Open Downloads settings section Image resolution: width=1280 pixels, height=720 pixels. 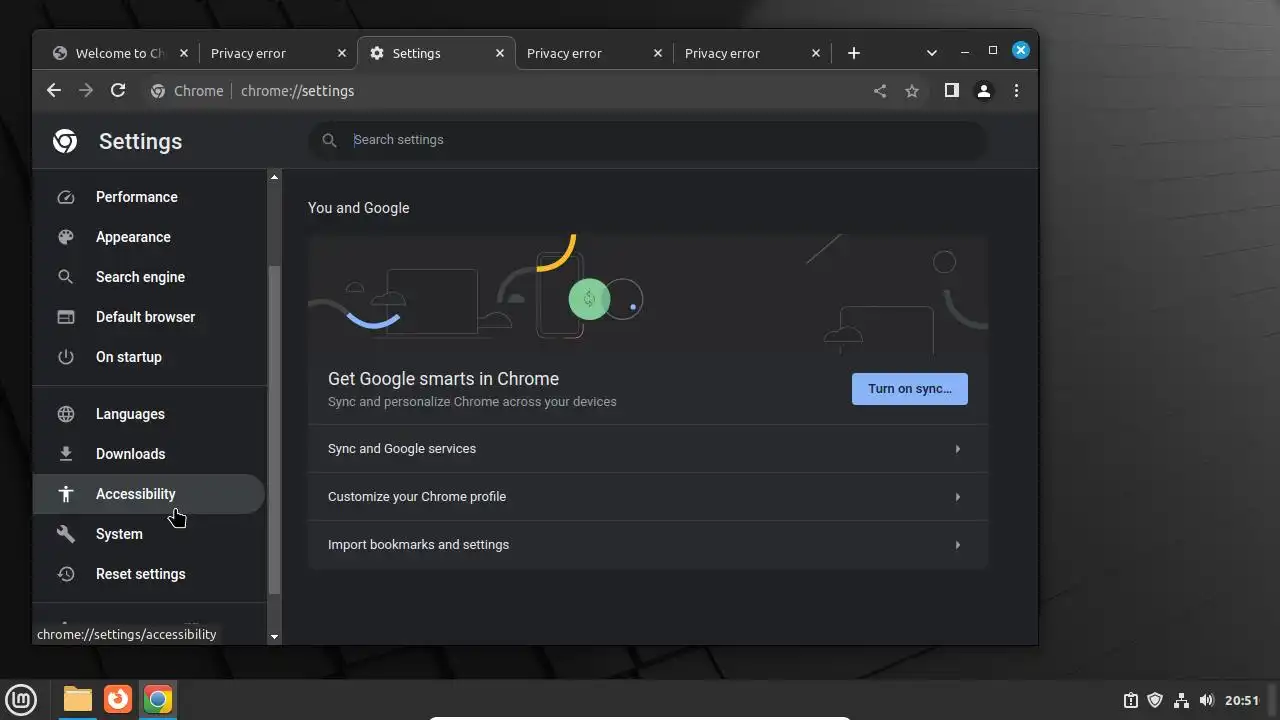(148, 454)
